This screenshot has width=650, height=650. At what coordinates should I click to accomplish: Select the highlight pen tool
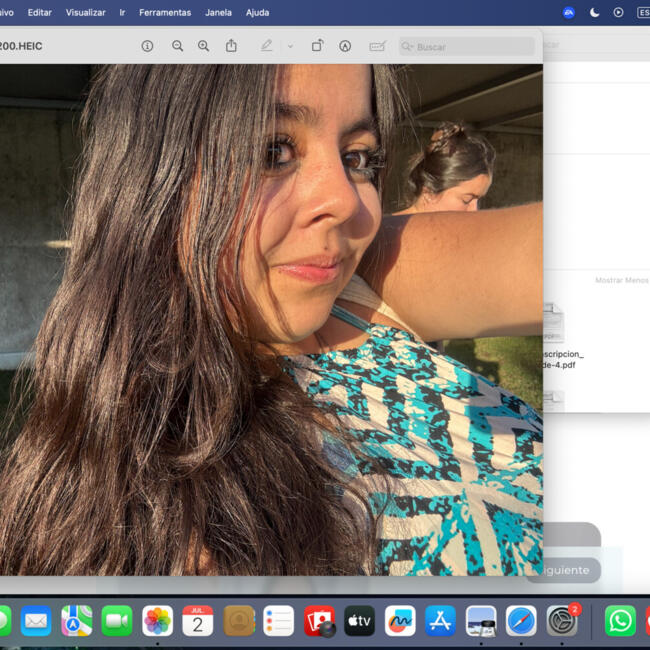coord(267,46)
